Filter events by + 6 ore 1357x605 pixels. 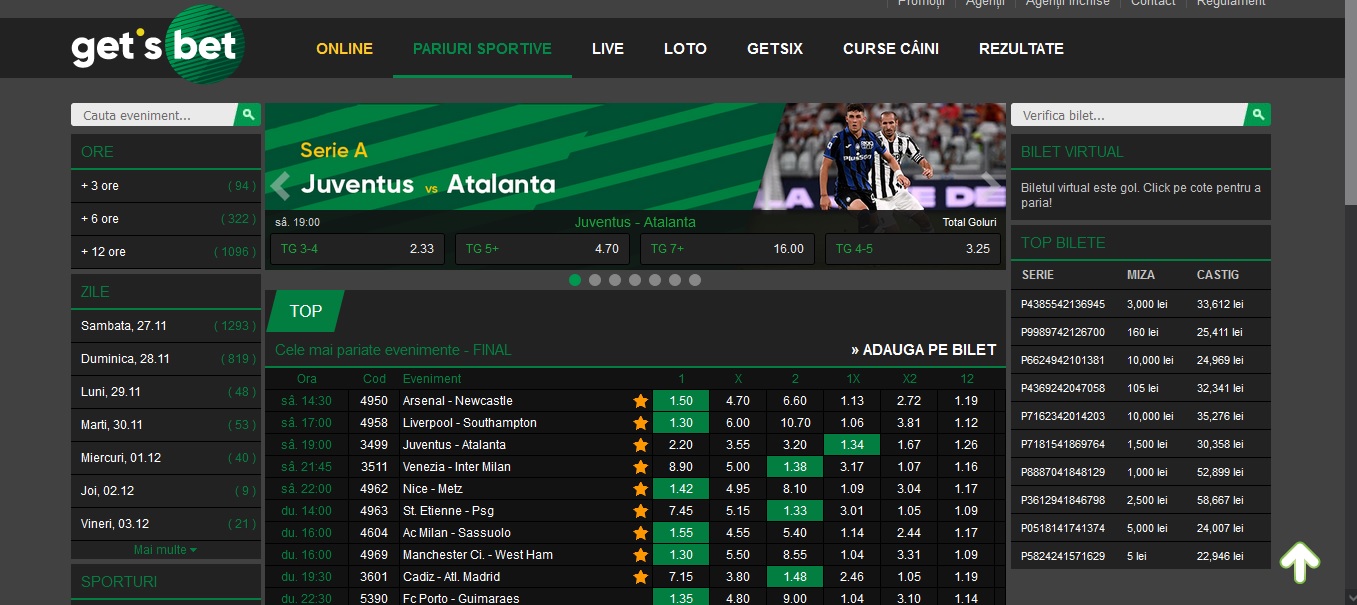tap(166, 219)
